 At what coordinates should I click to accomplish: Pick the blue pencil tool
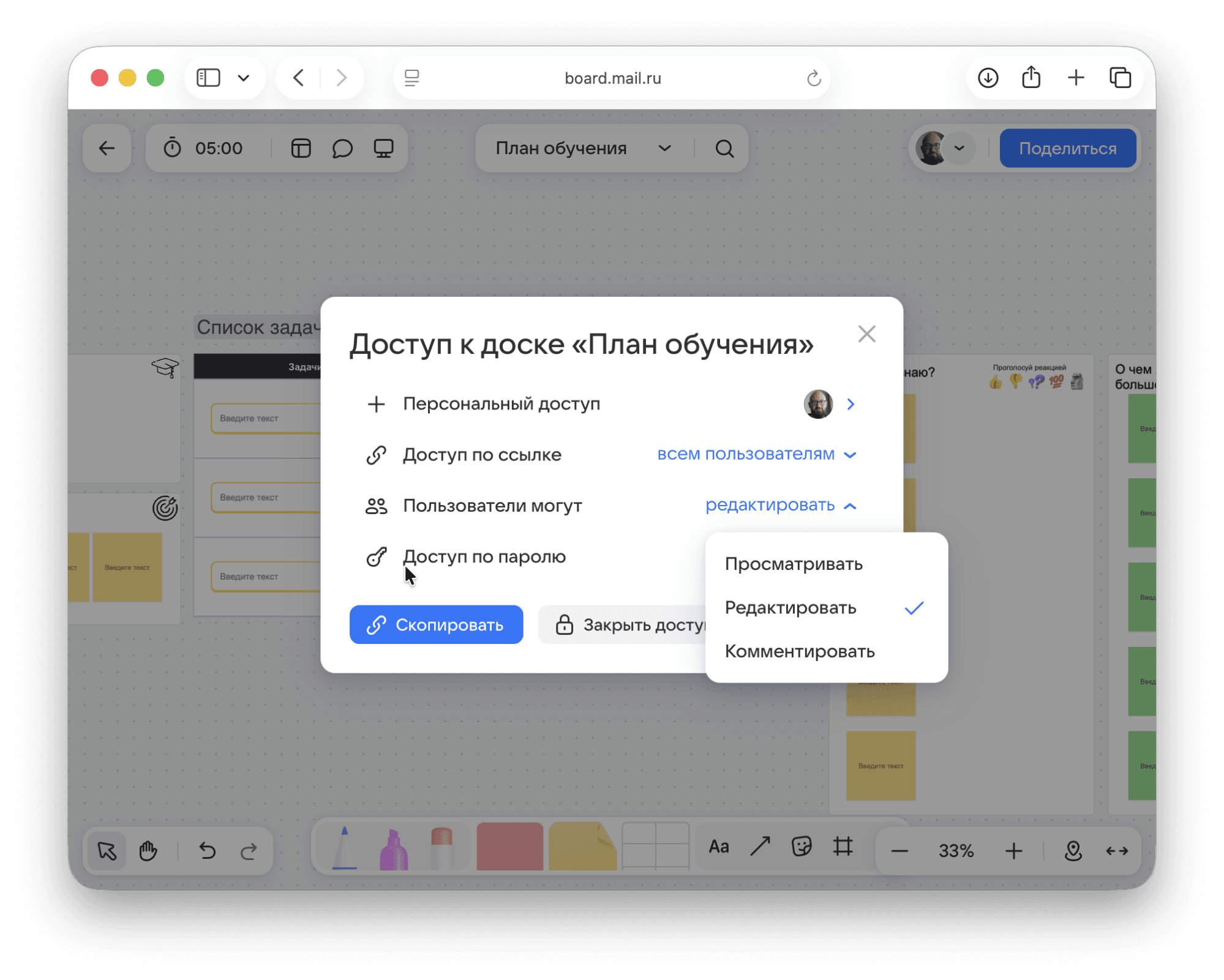click(345, 847)
